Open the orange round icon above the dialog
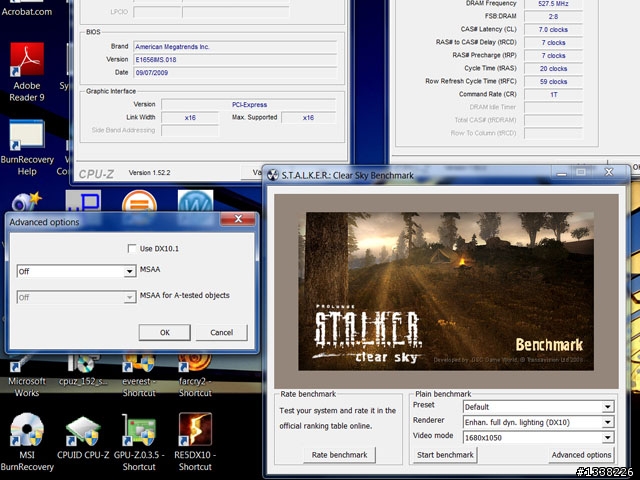This screenshot has height=480, width=640. pyautogui.click(x=139, y=201)
